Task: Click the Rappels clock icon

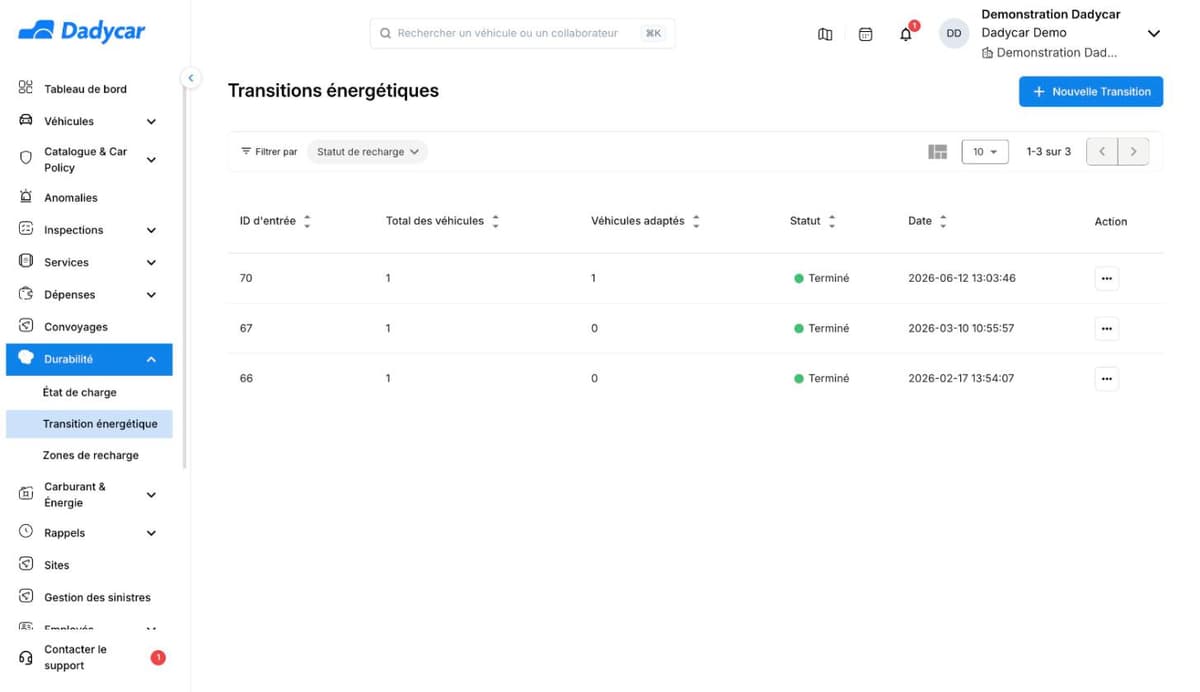Action: pos(26,532)
